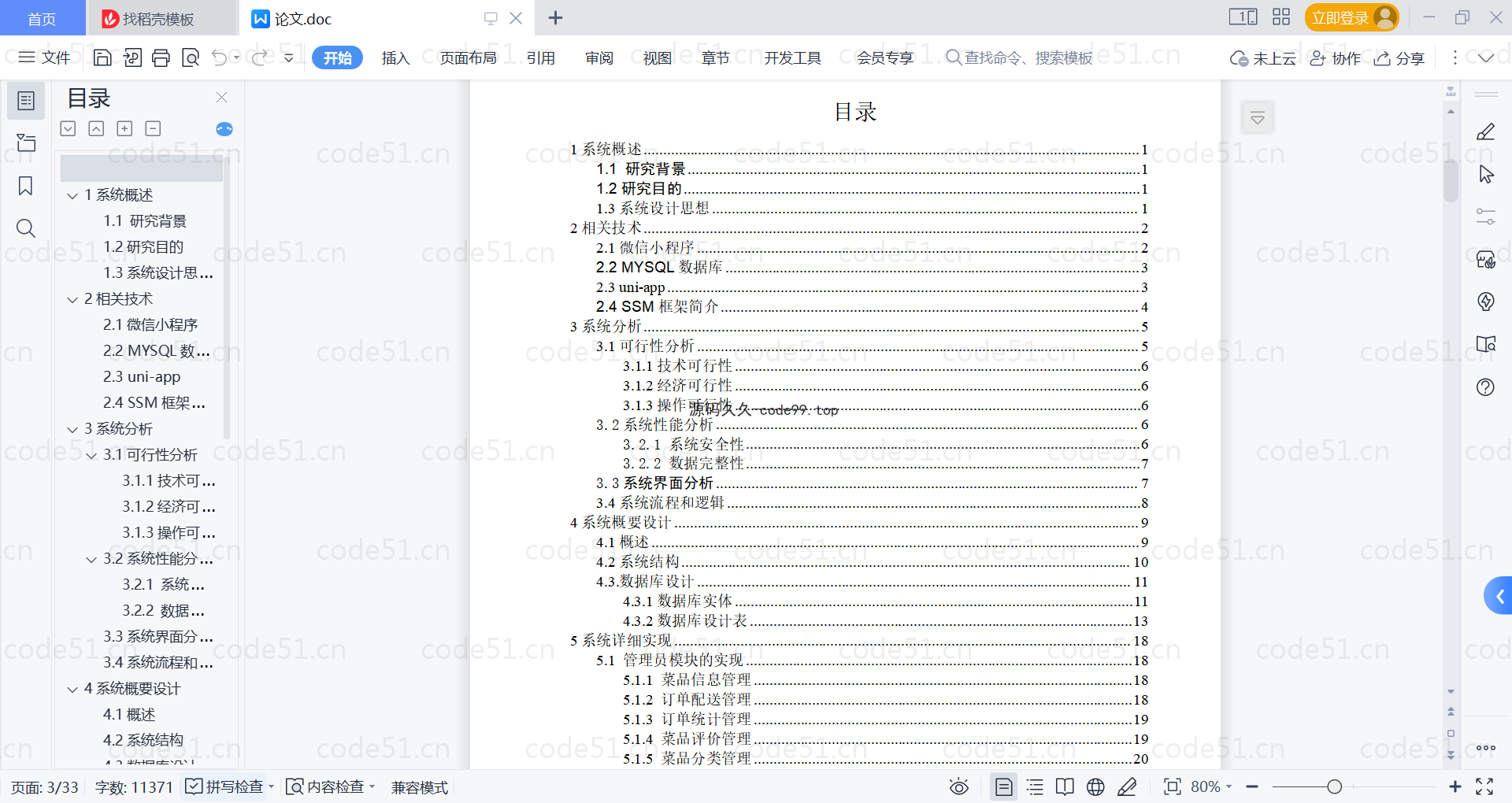Click the zoom slider handle
Viewport: 1512px width, 803px height.
point(1334,787)
